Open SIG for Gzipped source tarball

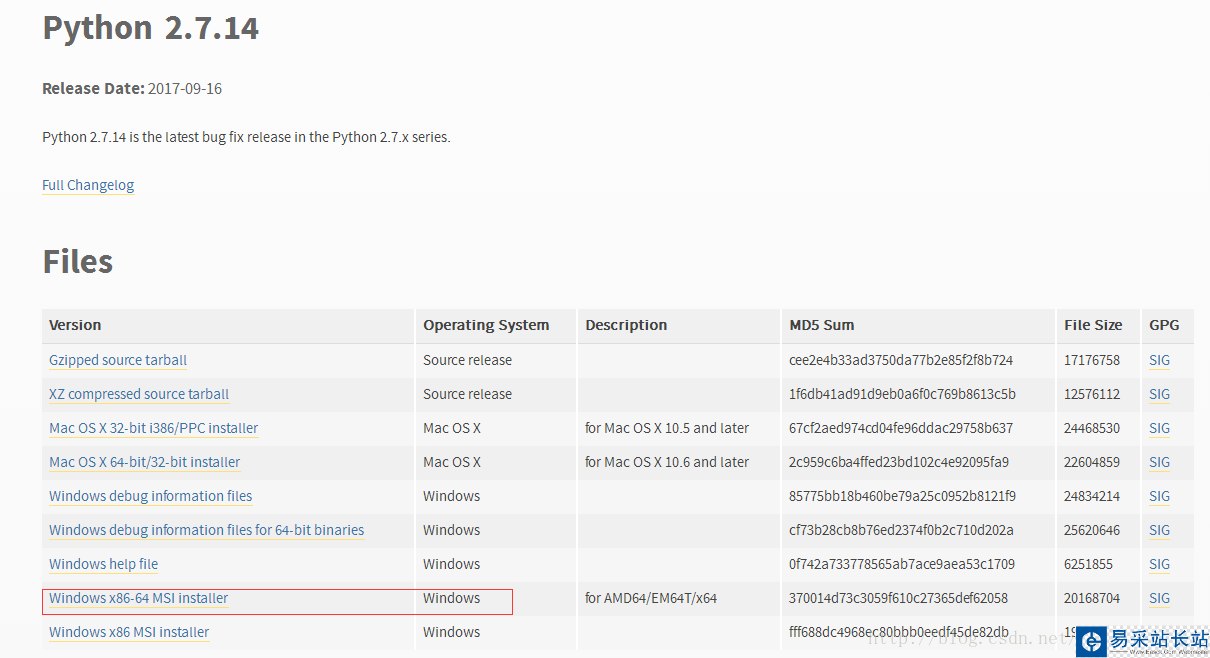click(x=1159, y=360)
